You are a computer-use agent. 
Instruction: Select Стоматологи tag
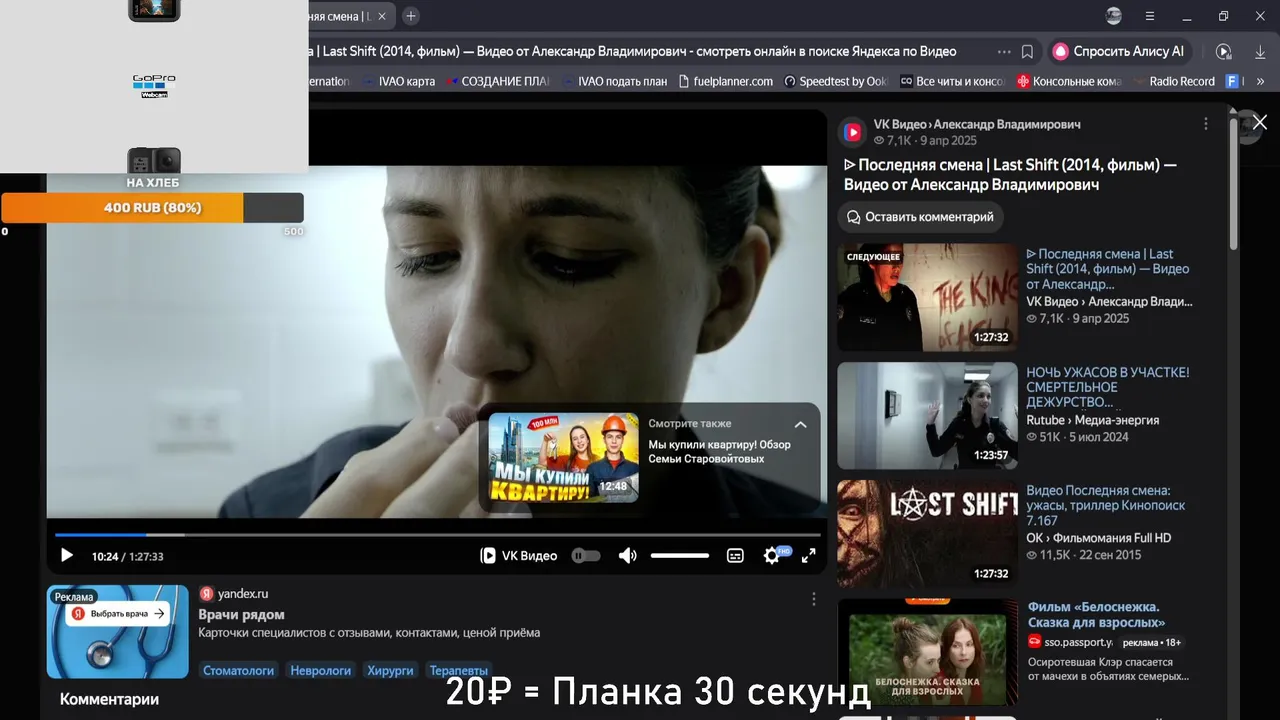[238, 670]
